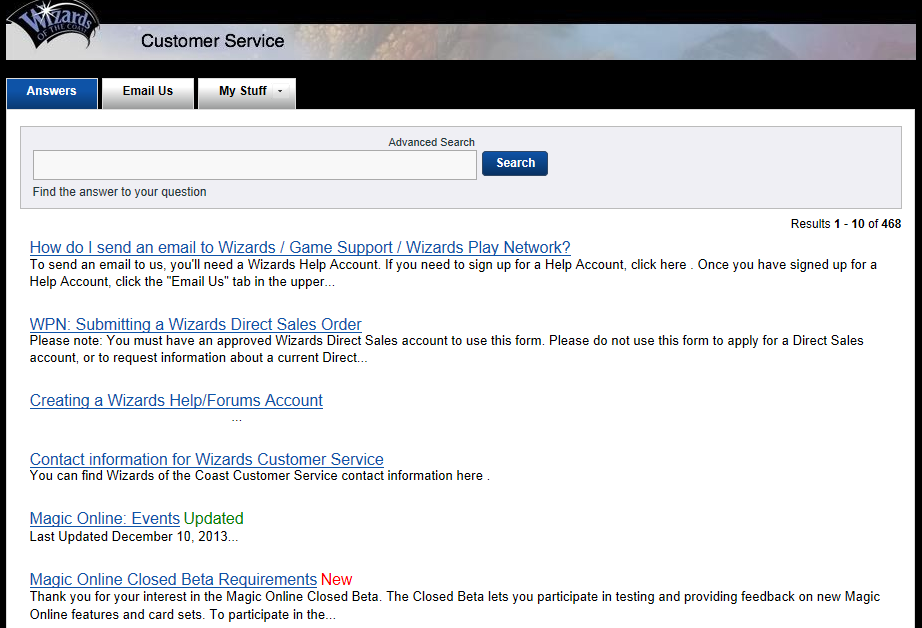Expand the My Stuff dropdown arrow
Image resolution: width=922 pixels, height=628 pixels.
pyautogui.click(x=280, y=91)
